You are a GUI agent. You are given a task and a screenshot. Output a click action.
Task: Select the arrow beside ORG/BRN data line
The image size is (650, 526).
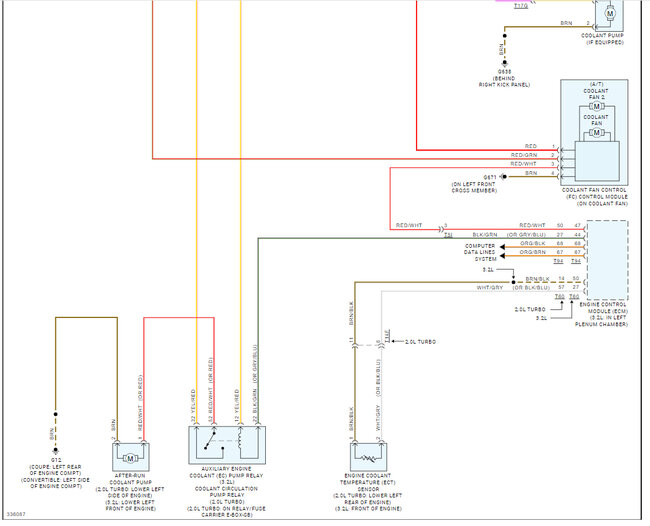pyautogui.click(x=502, y=256)
